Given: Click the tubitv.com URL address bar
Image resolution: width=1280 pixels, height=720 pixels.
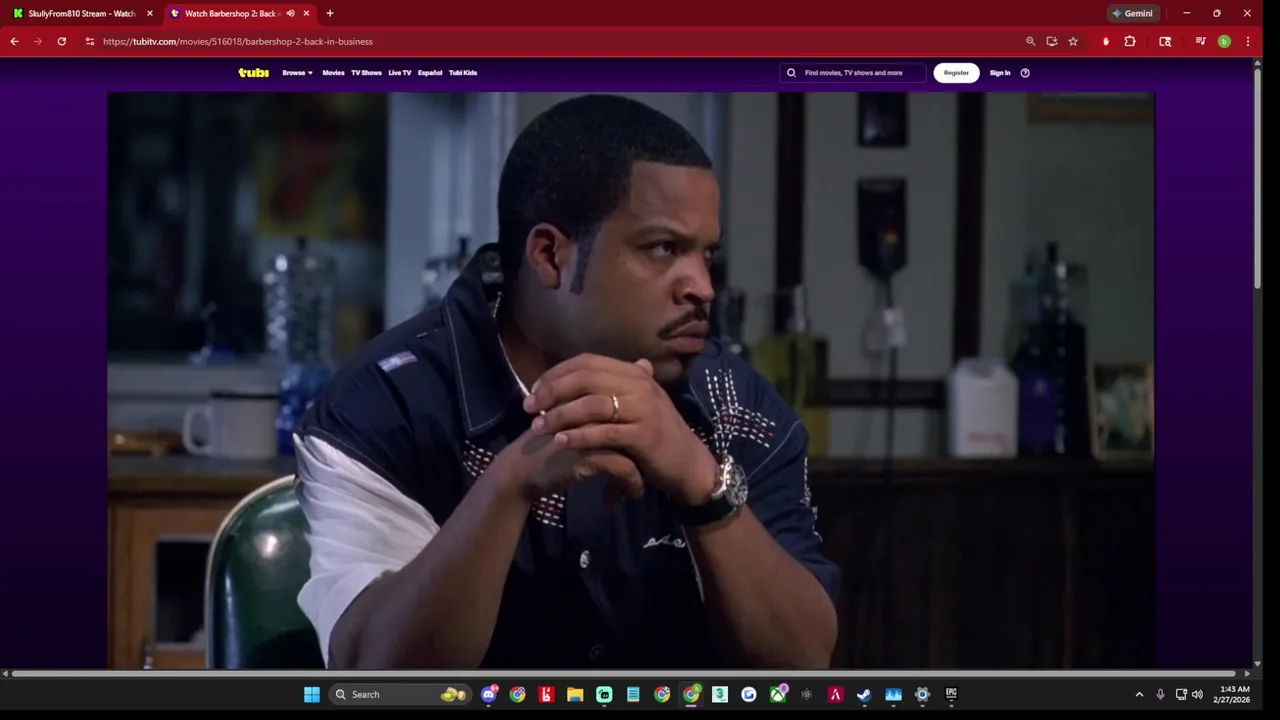Looking at the screenshot, I should (x=238, y=41).
